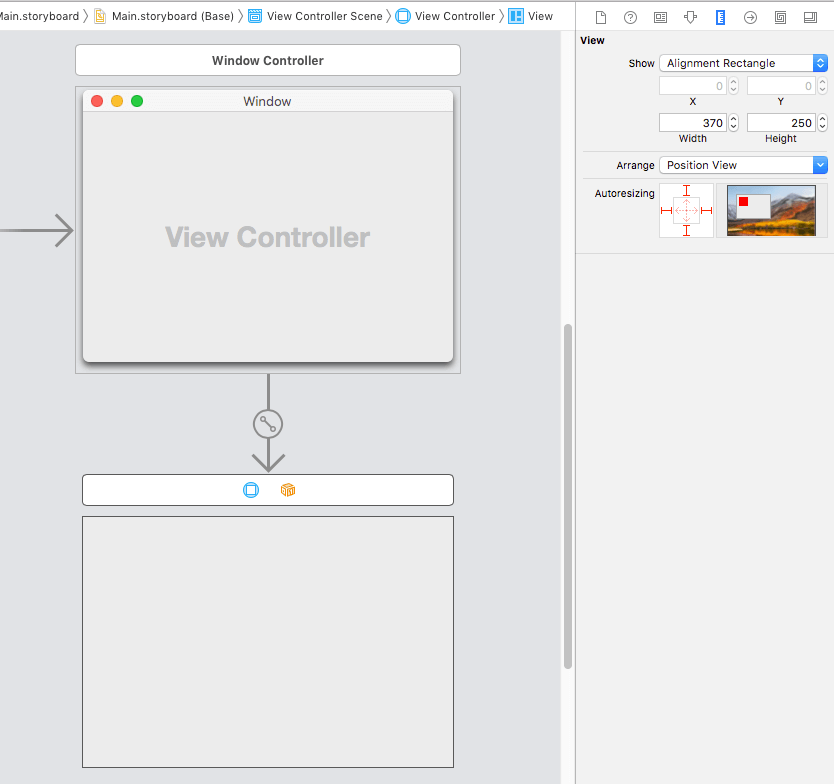This screenshot has height=784, width=834.
Task: Switch to the Identity inspector
Action: click(660, 17)
